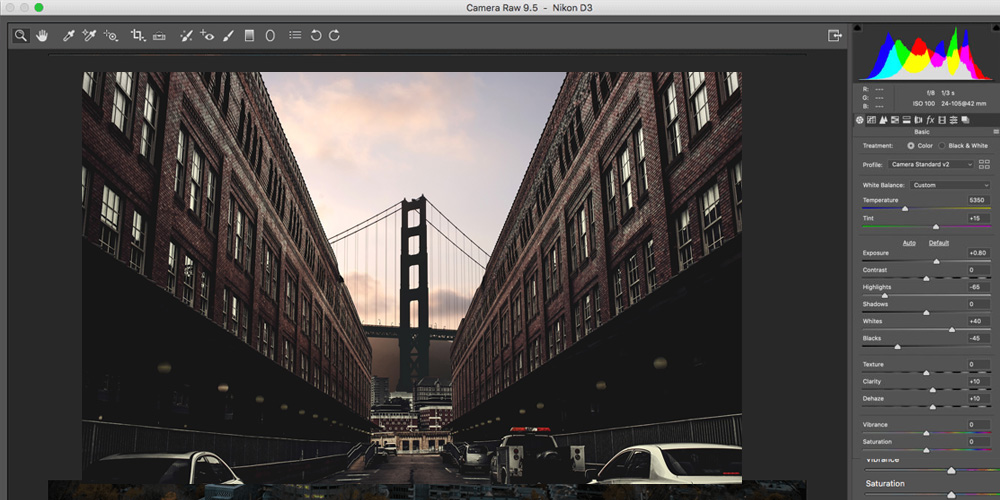Click the Dehaze value field +10

[978, 399]
